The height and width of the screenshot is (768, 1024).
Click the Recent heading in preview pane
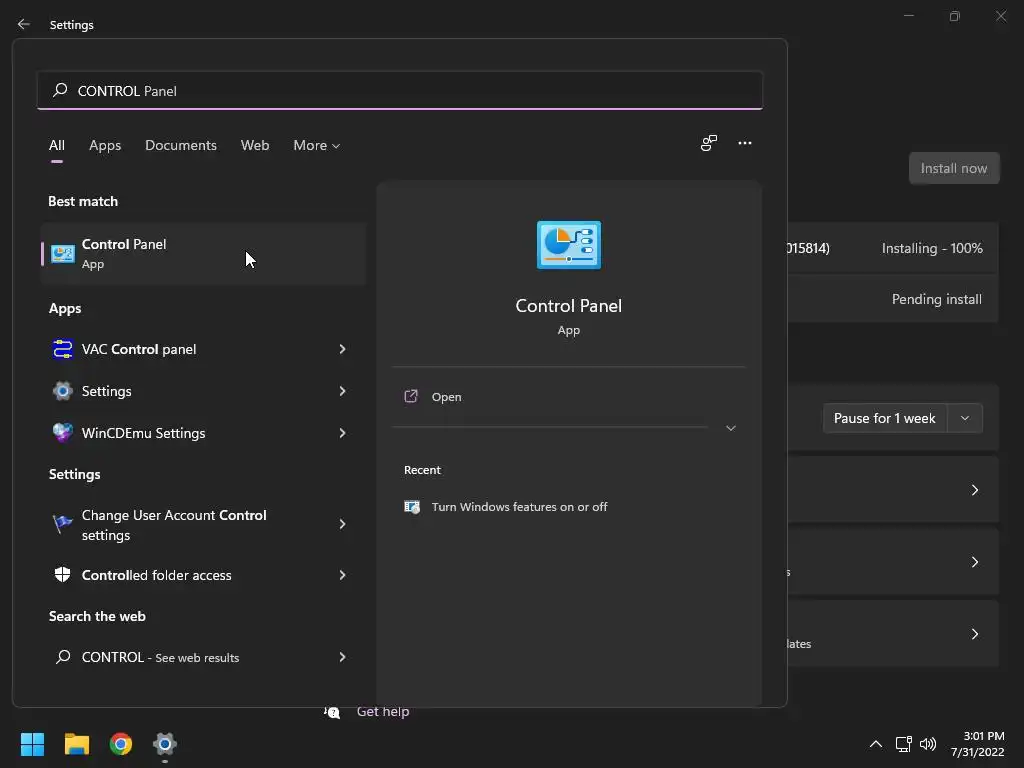[422, 470]
